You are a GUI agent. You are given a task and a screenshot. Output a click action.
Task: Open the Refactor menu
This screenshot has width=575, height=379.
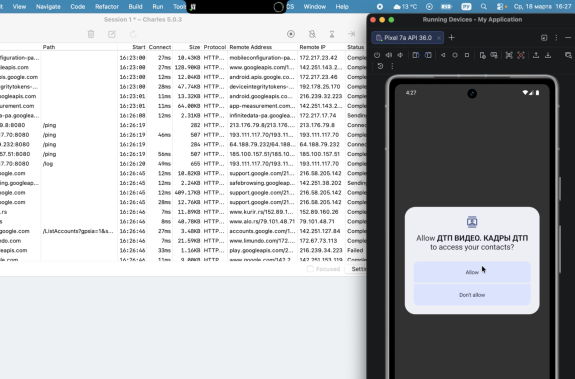tap(107, 7)
